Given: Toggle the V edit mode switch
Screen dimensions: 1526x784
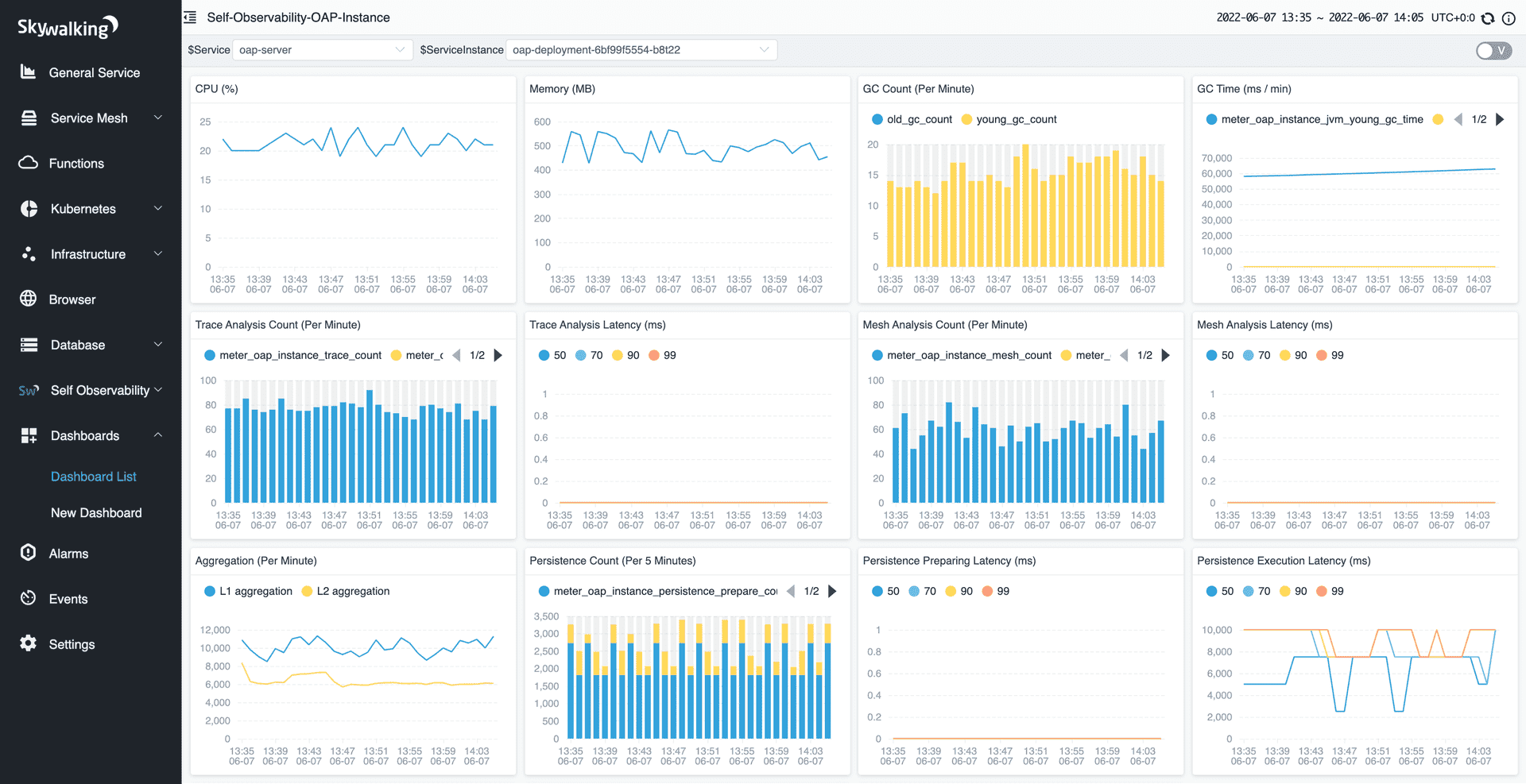Looking at the screenshot, I should tap(1493, 50).
